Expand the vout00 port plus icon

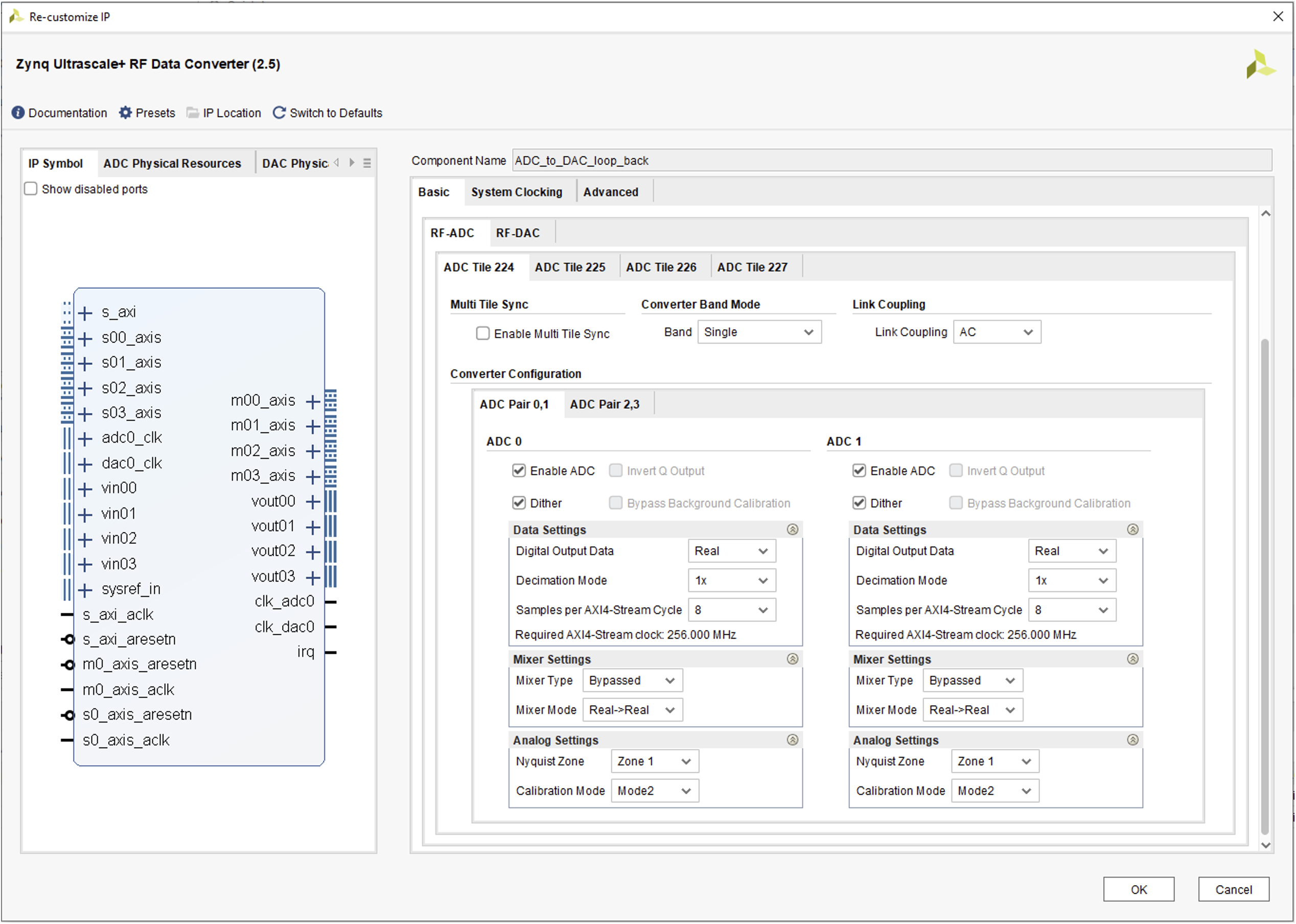tap(313, 502)
